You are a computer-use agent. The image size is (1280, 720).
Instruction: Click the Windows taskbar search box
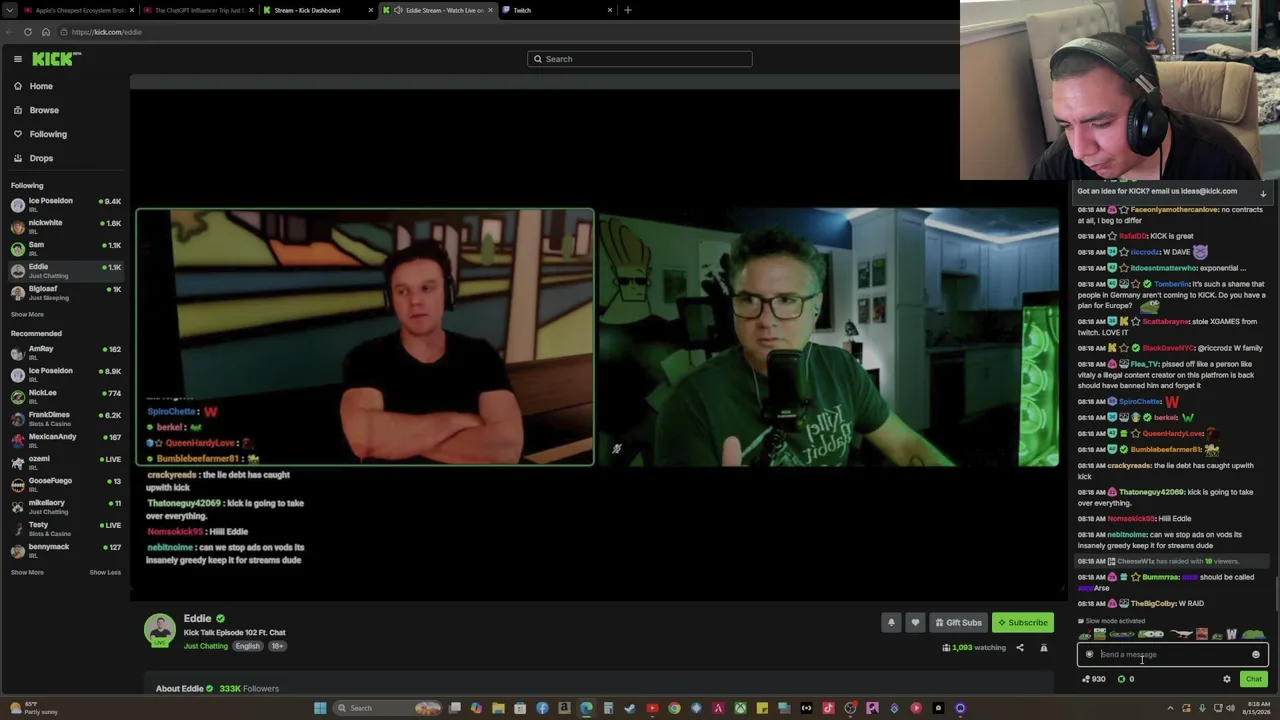pyautogui.click(x=388, y=708)
